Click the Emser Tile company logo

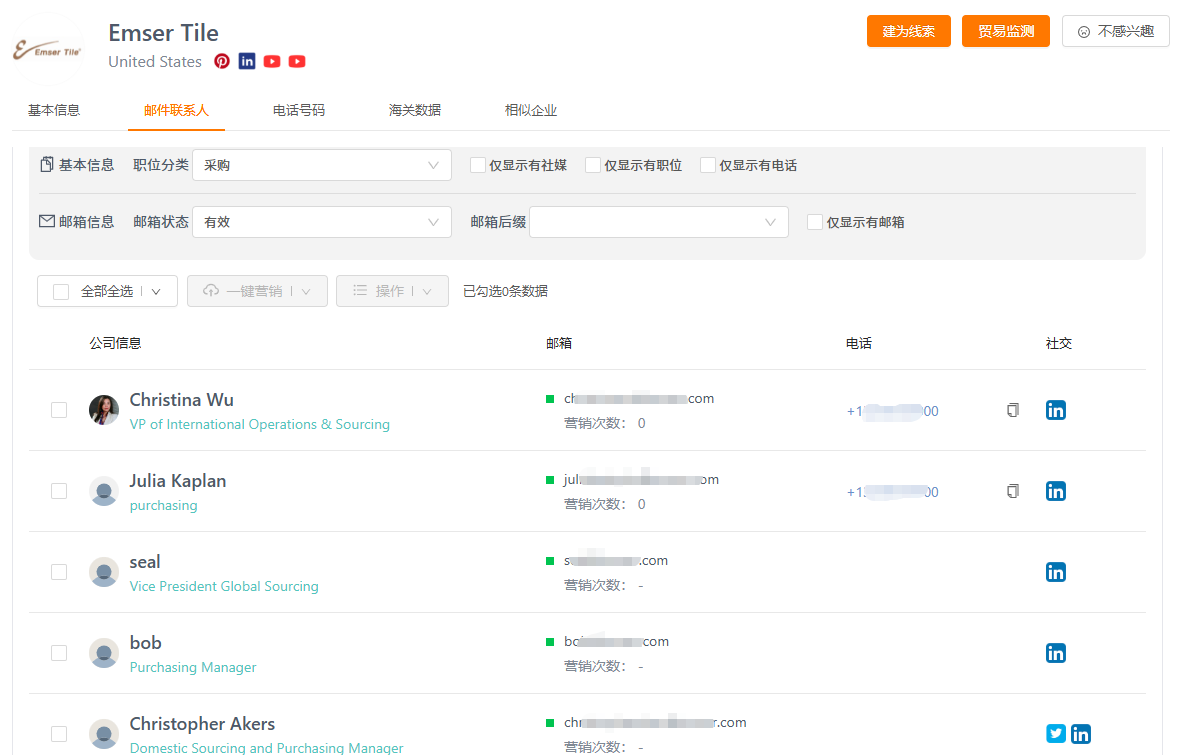(x=48, y=51)
